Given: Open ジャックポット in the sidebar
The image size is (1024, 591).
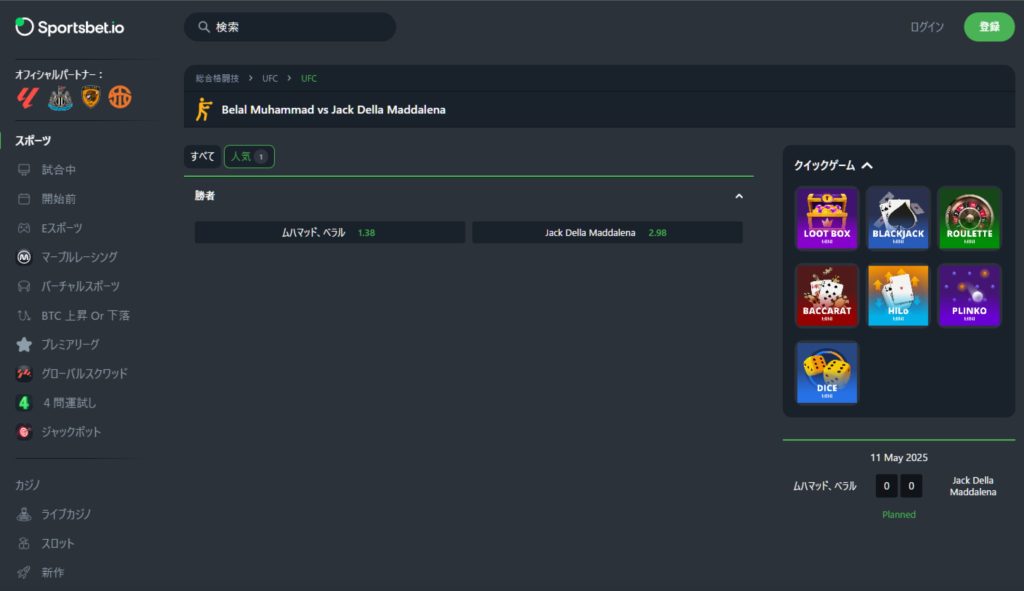Looking at the screenshot, I should [71, 432].
